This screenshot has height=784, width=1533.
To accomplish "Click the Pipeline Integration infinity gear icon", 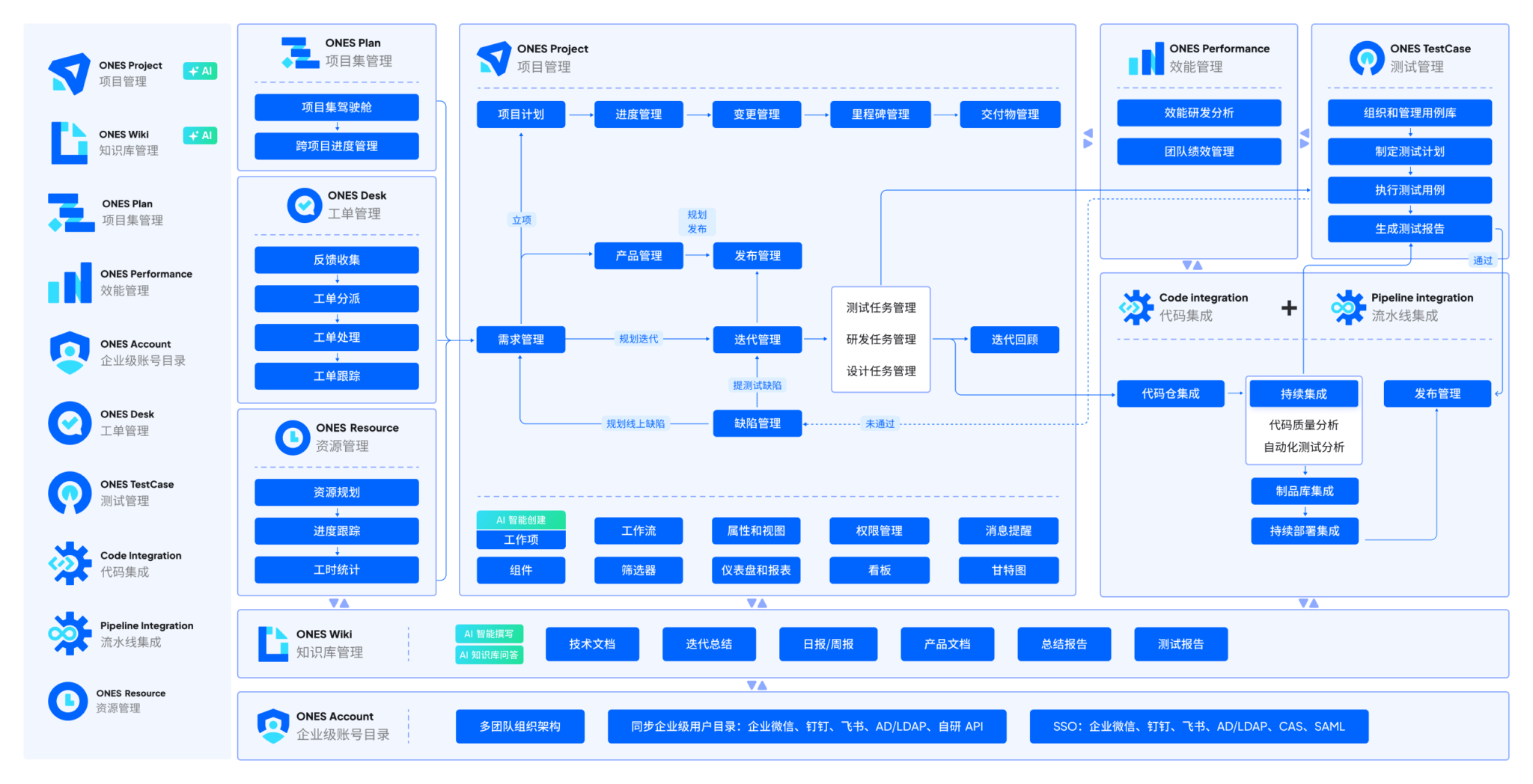I will 70,634.
